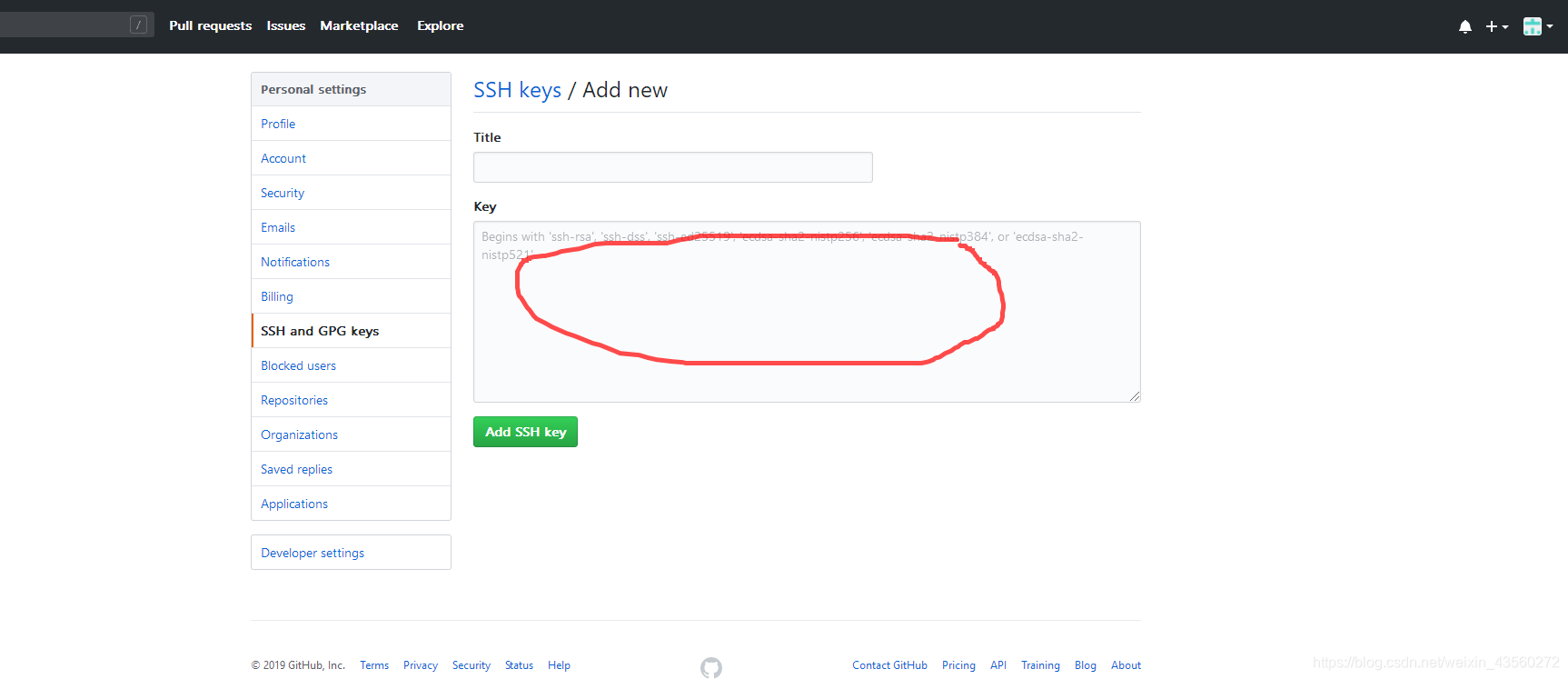Open About footer link
This screenshot has height=679, width=1568.
point(1126,665)
